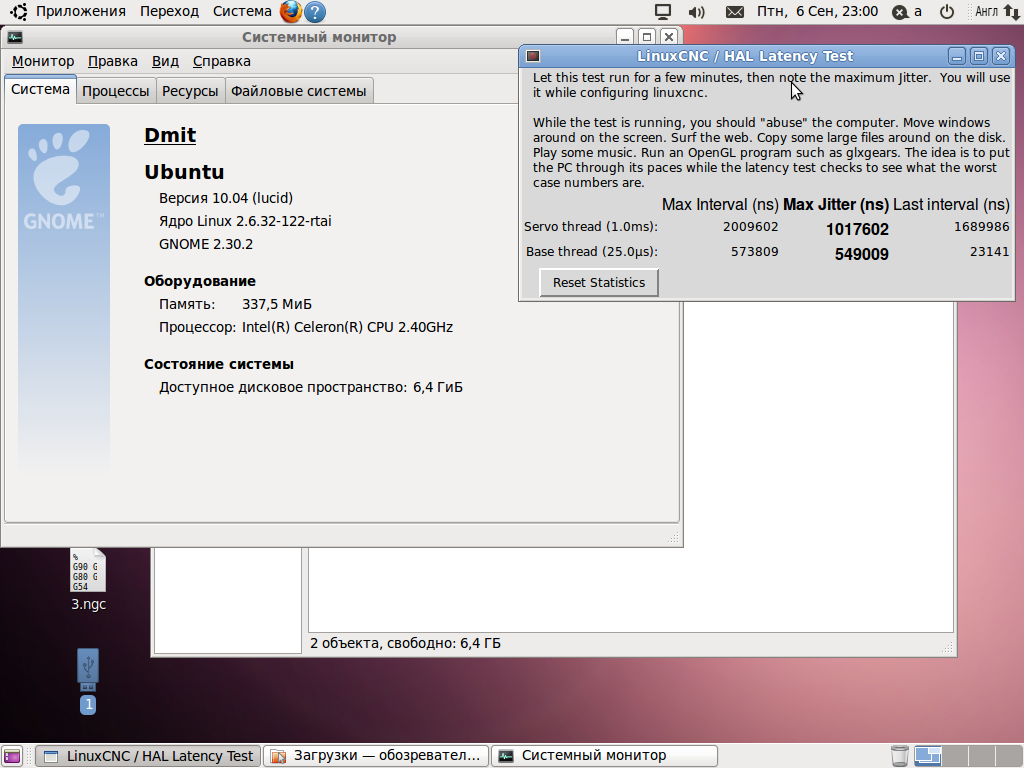Click the GNOME 2.30.2 version text

pos(206,244)
